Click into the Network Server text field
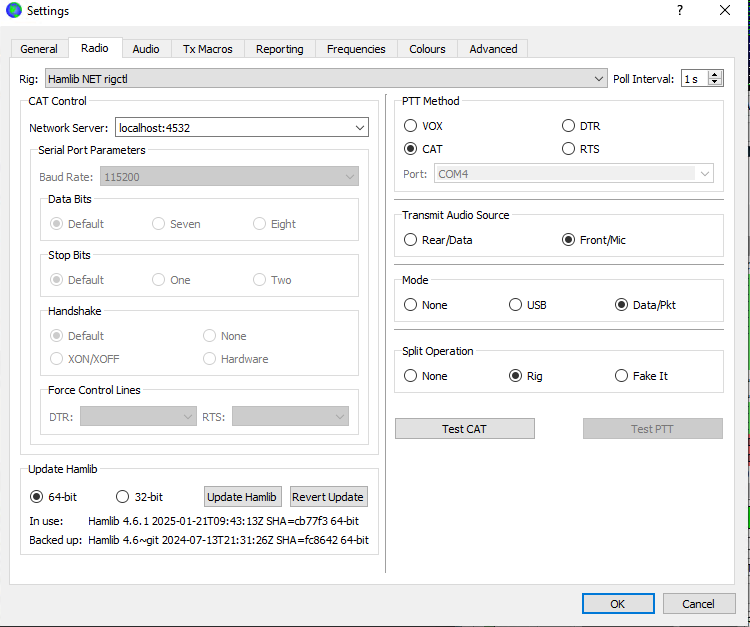The image size is (750, 627). tap(232, 127)
